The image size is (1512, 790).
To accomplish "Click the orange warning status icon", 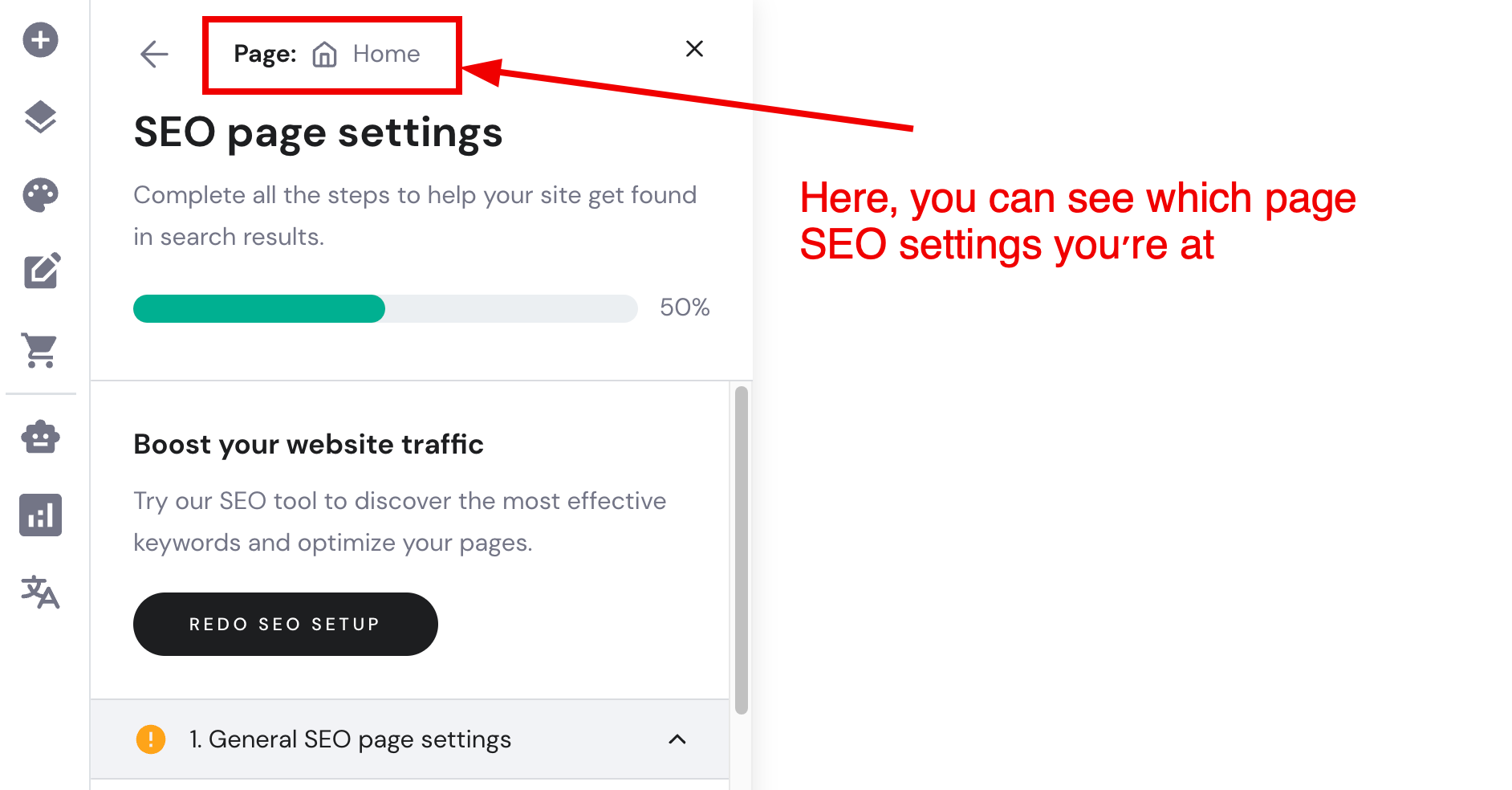I will coord(151,739).
